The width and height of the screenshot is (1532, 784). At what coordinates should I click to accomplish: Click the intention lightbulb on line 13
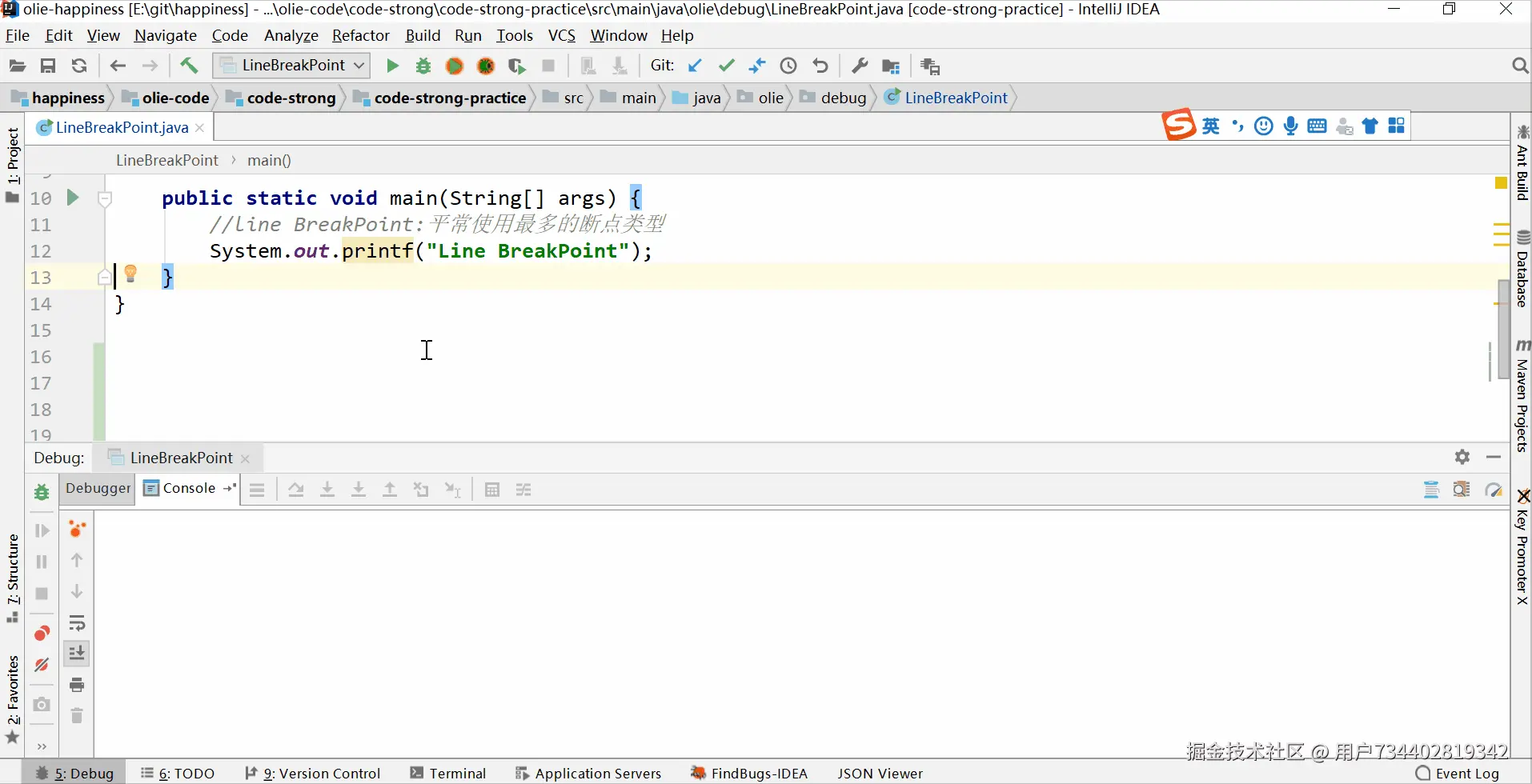tap(130, 274)
